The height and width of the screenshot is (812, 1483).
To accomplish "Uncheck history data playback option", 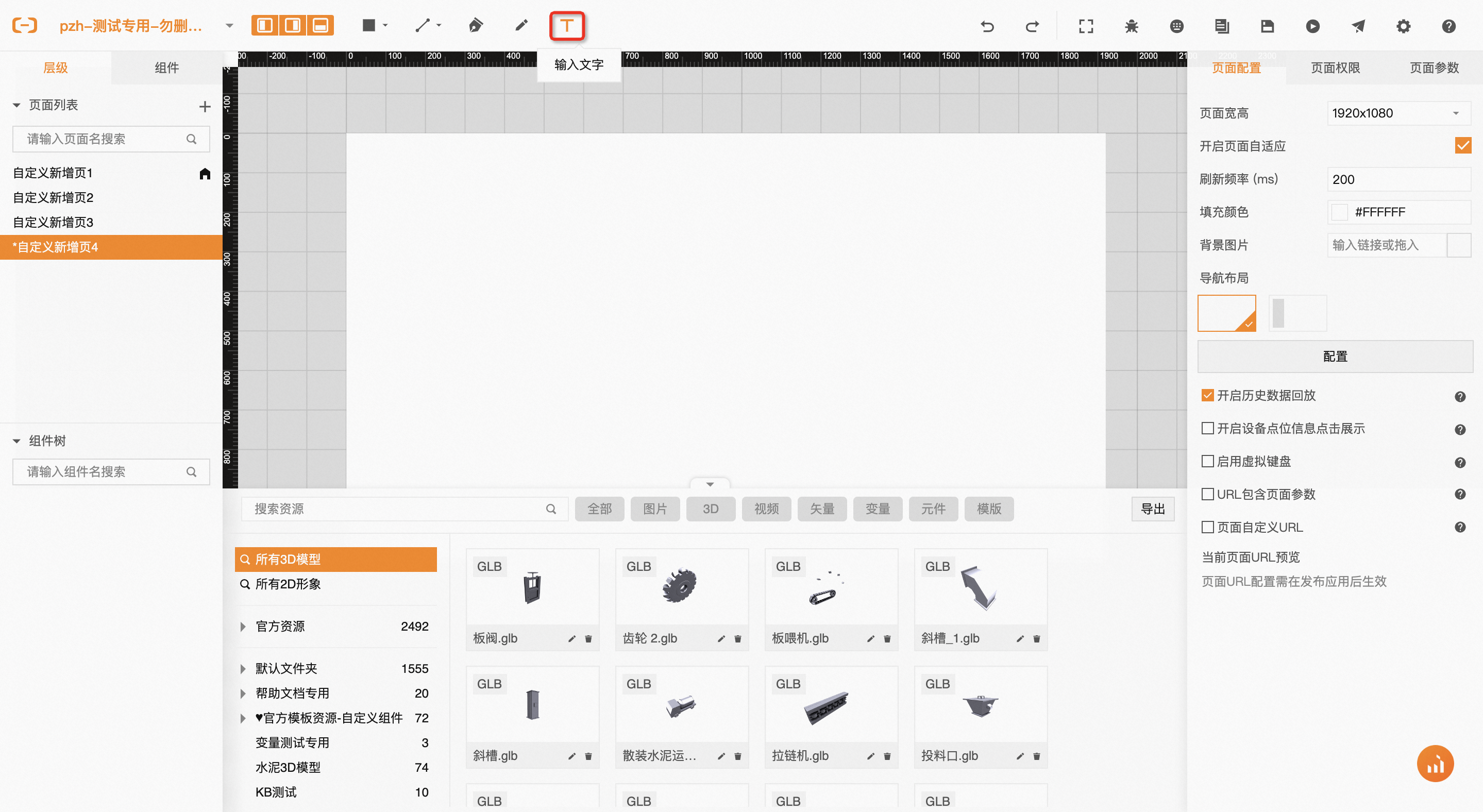I will (1207, 395).
